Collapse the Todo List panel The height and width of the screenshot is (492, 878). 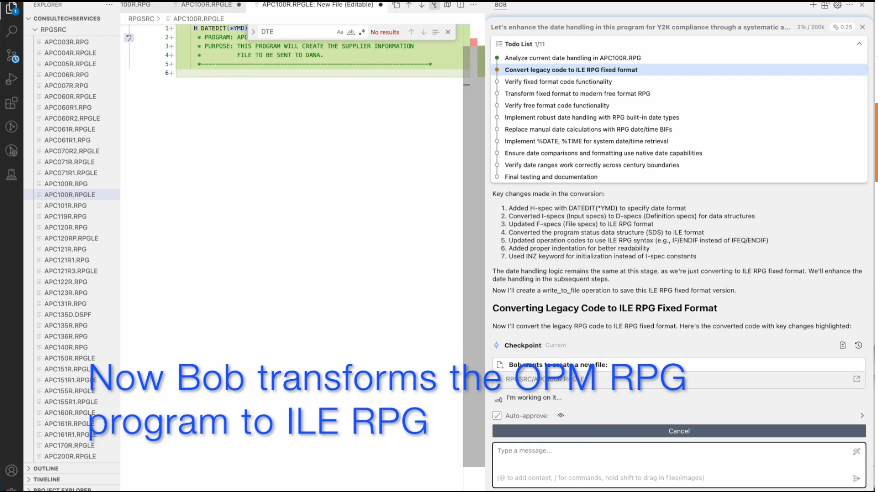pyautogui.click(x=859, y=44)
